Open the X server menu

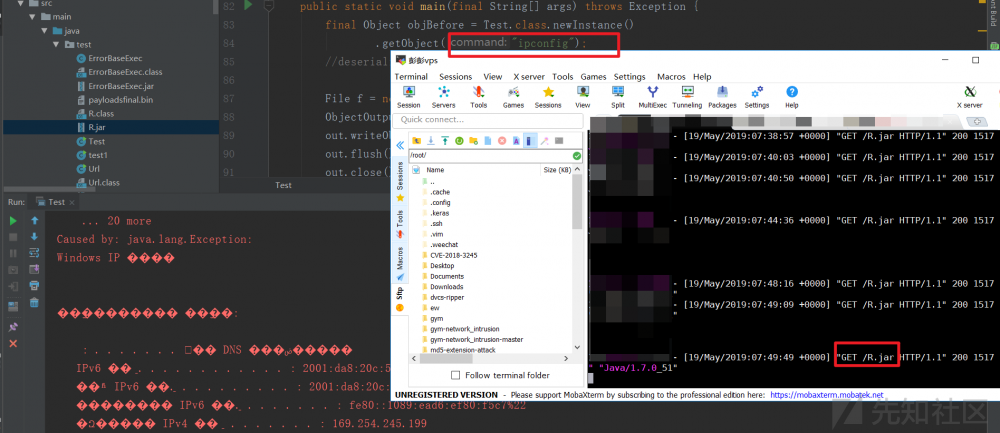click(x=529, y=77)
